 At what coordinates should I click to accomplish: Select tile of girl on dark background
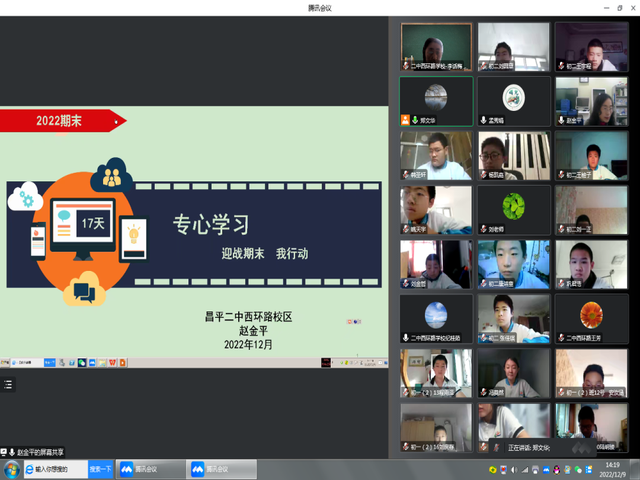(x=514, y=373)
